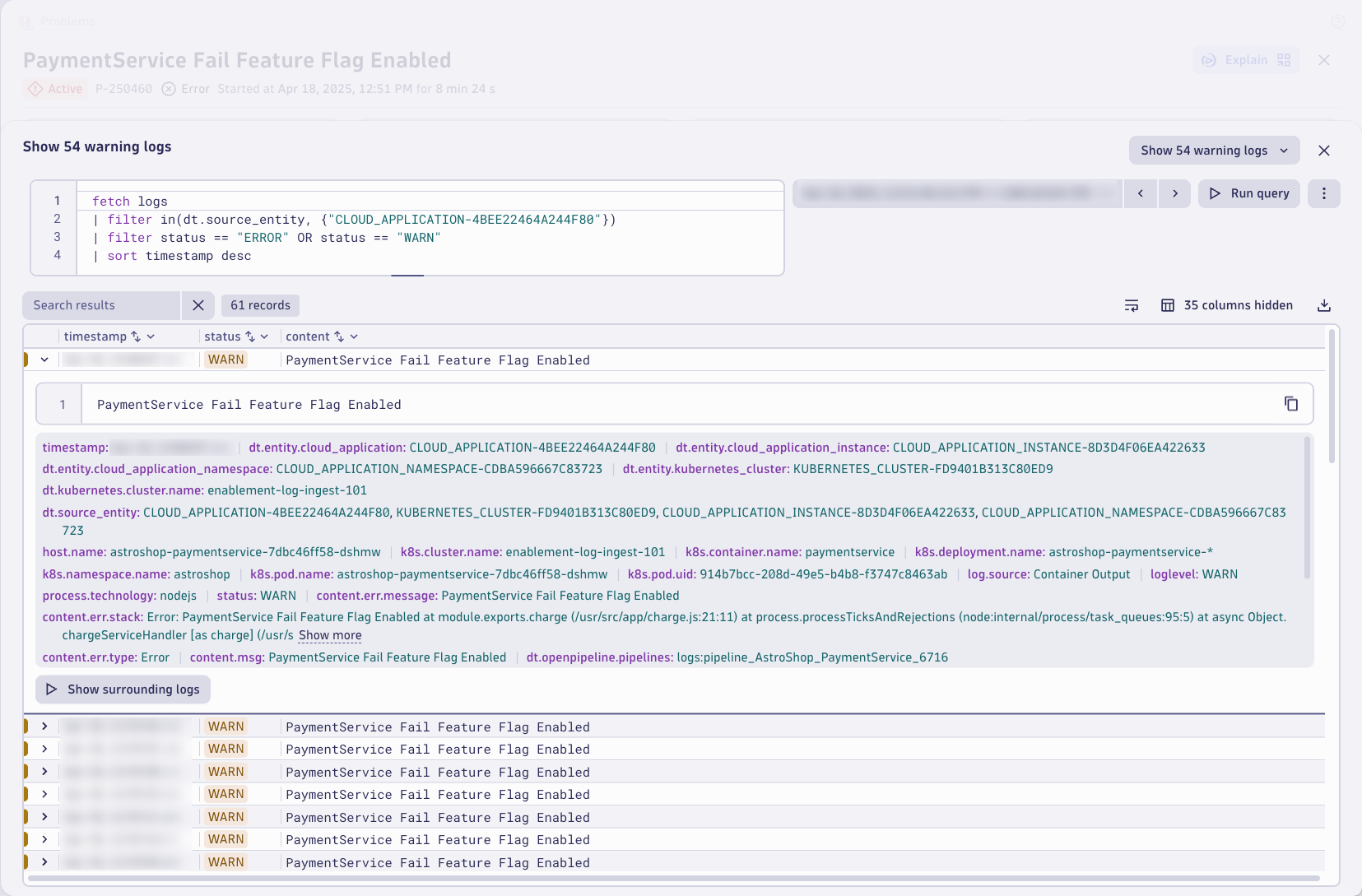
Task: Click the loglevel: WARN attribute
Action: point(1194,574)
